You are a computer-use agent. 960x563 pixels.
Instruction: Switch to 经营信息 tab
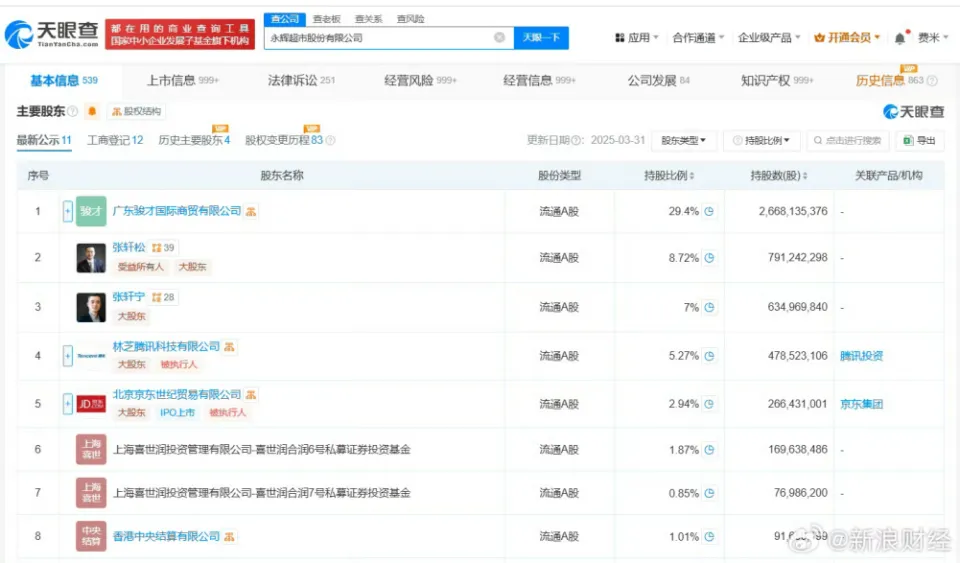(539, 81)
